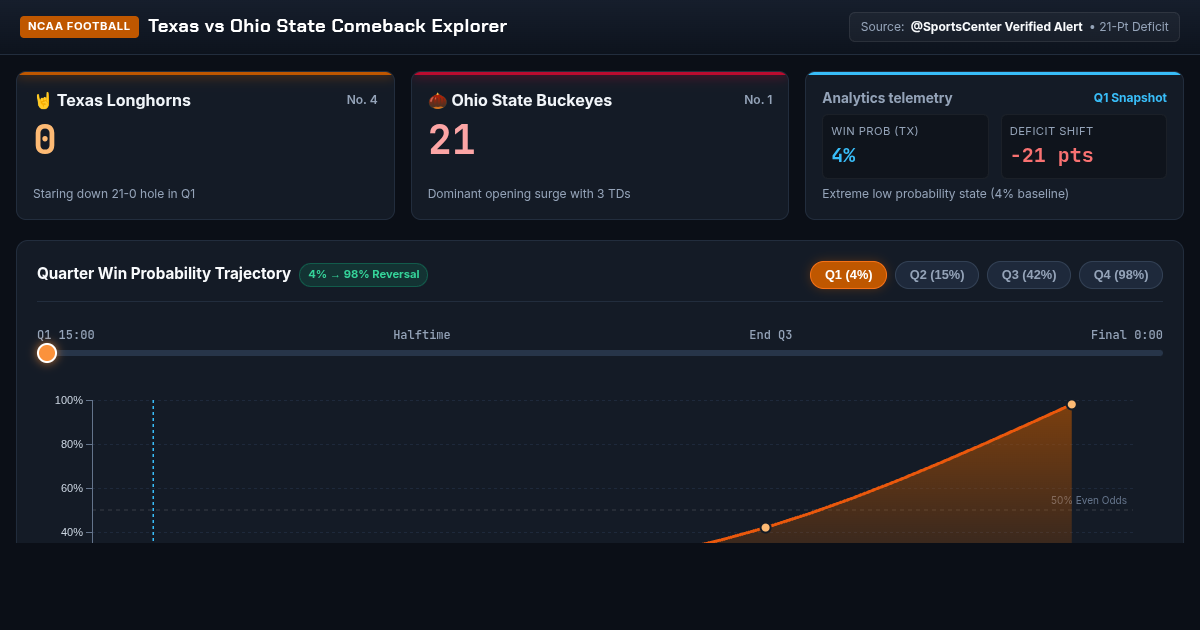
Task: Click 'Dominant opening surge with 3 TDs' text
Action: tap(529, 193)
